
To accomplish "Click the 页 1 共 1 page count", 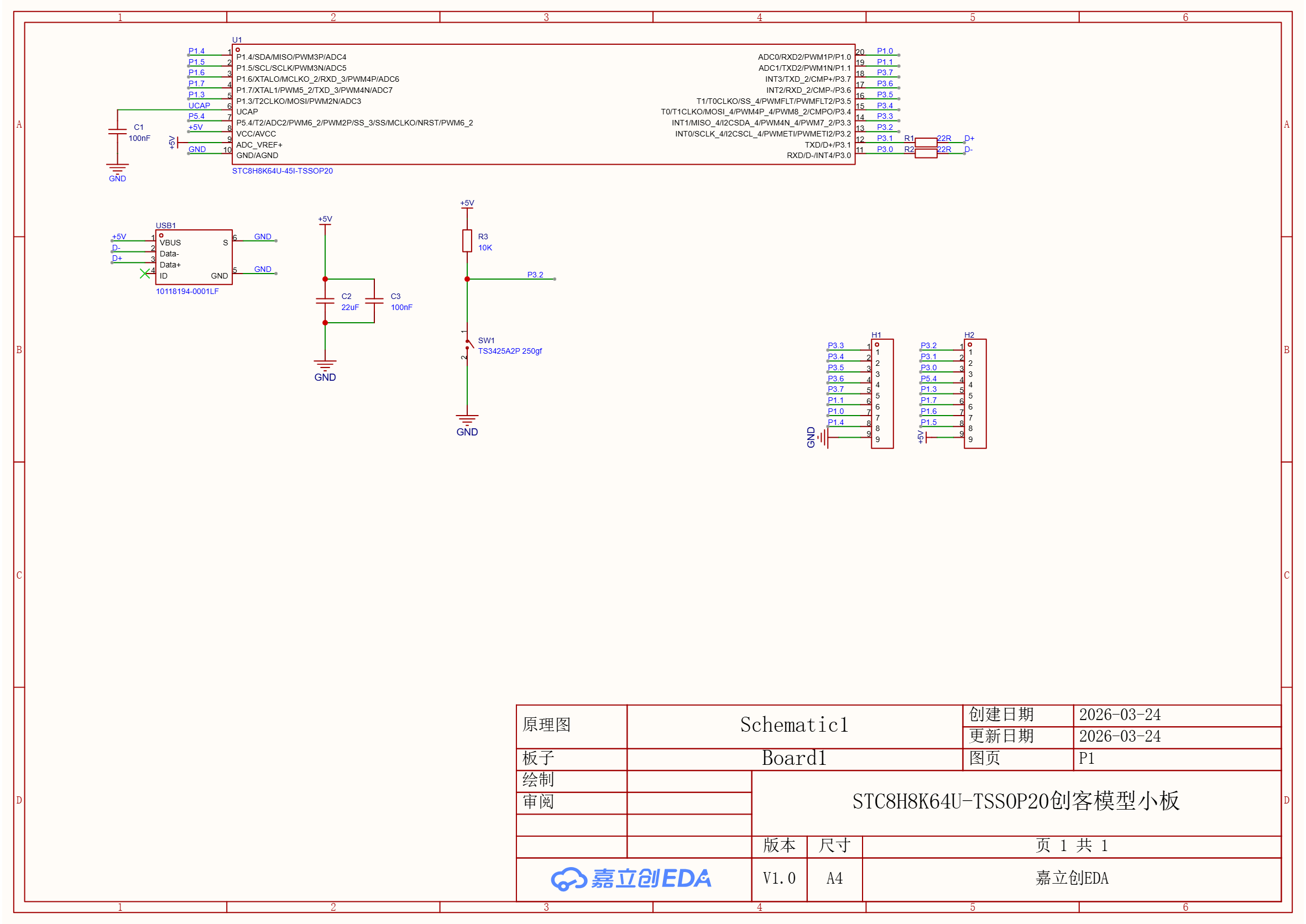I will coord(1072,846).
